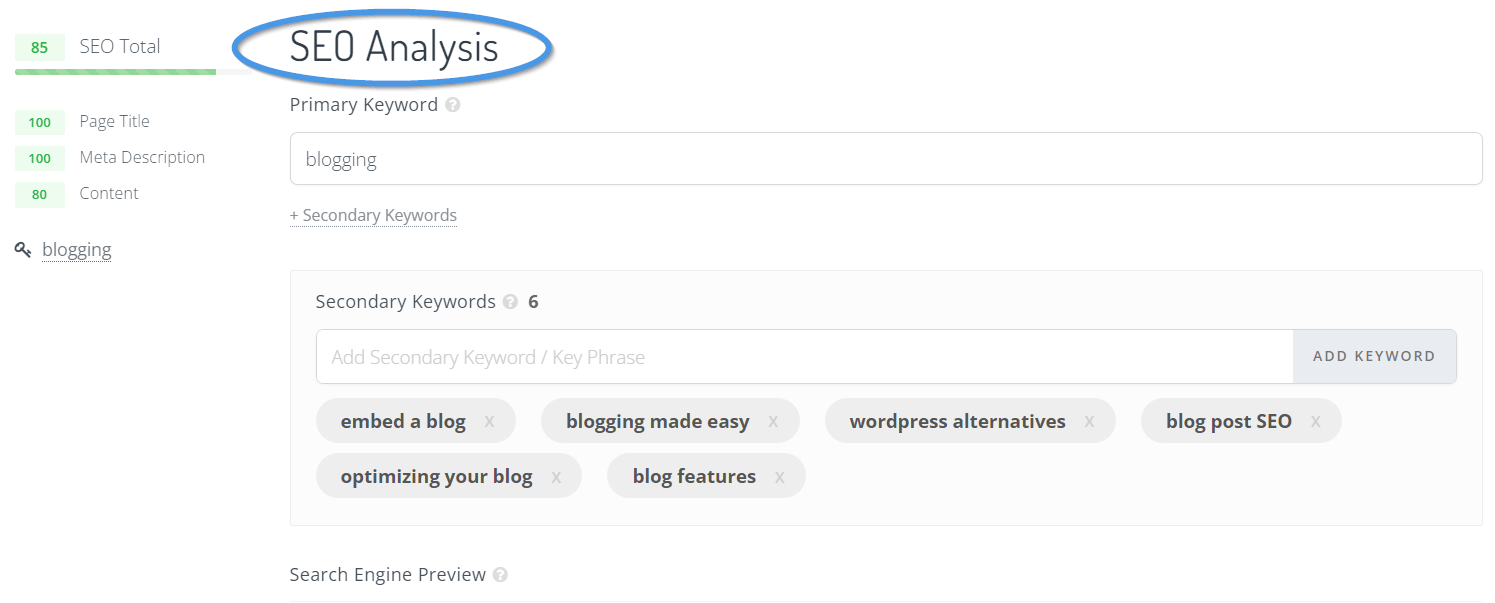Viewport: 1495px width, 603px height.
Task: Remove the 'embed a blog' keyword
Action: tap(489, 422)
